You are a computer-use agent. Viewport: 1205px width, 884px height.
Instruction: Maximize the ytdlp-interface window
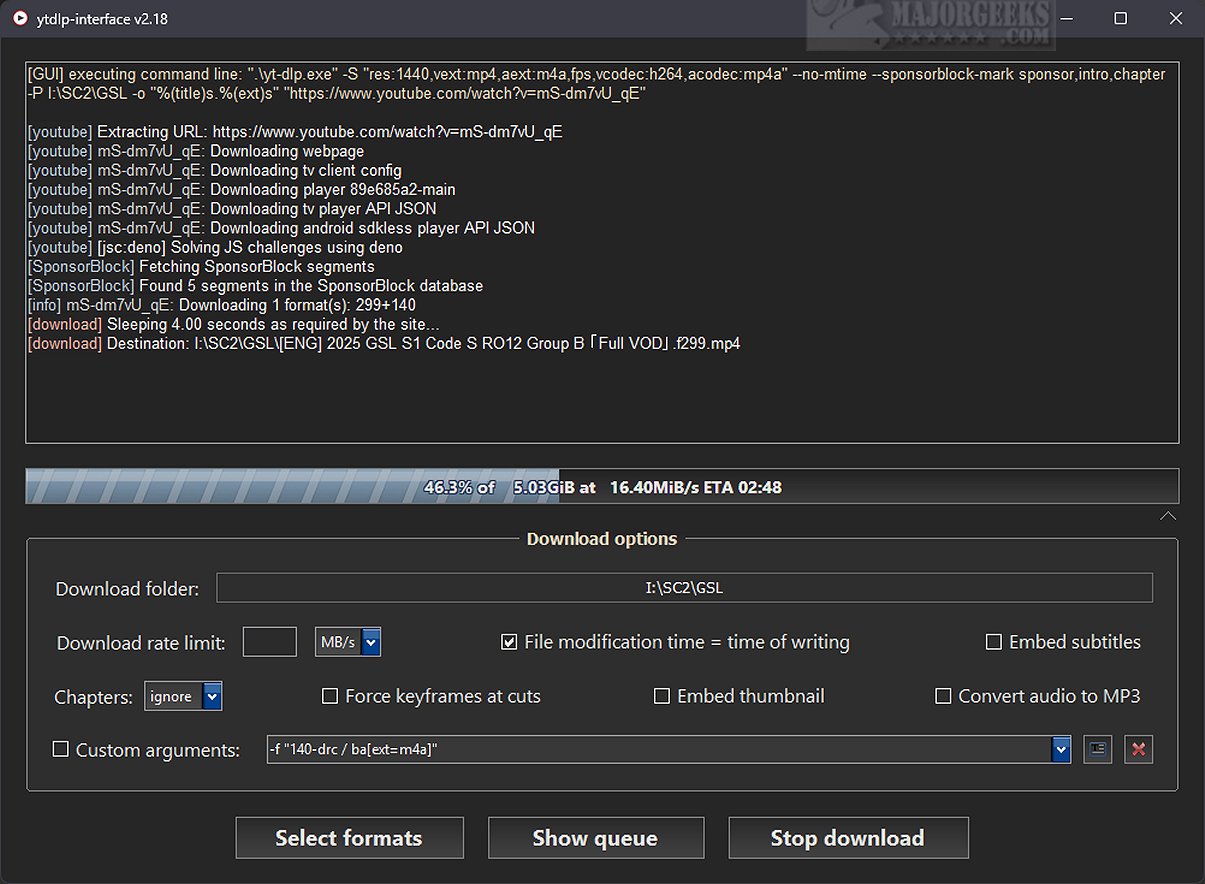tap(1120, 18)
